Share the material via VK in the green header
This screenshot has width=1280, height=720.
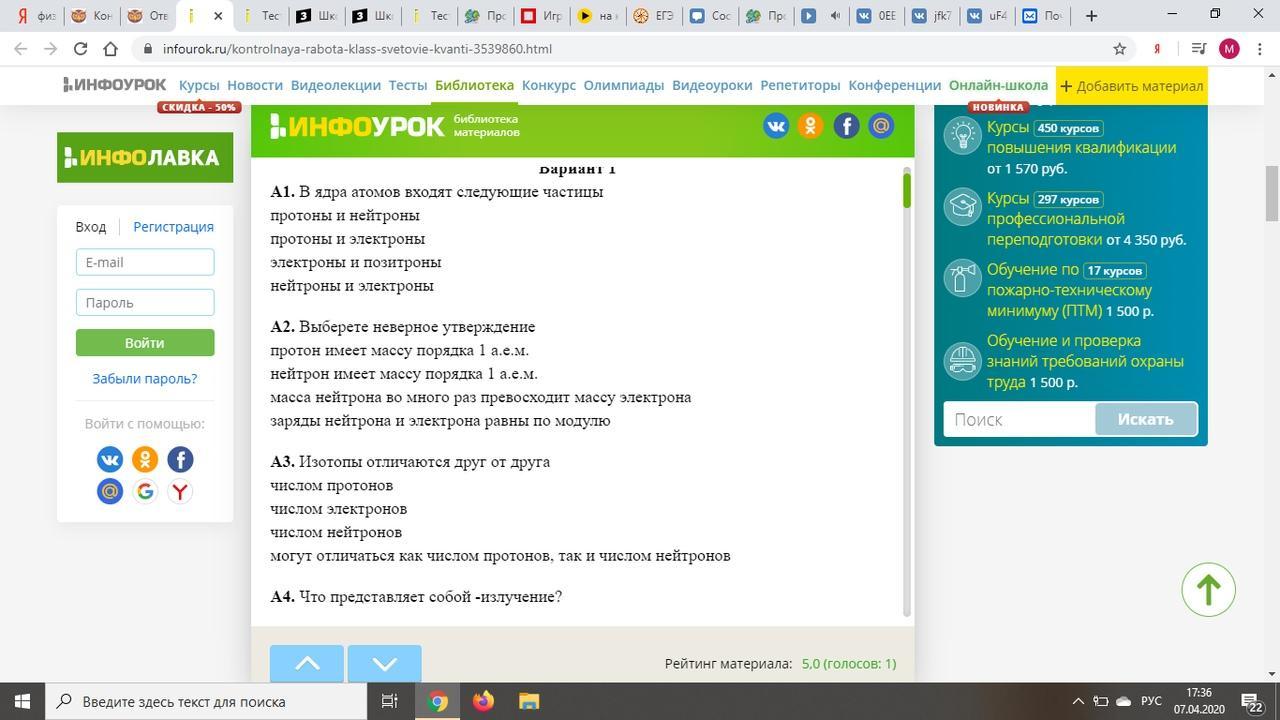click(x=776, y=126)
